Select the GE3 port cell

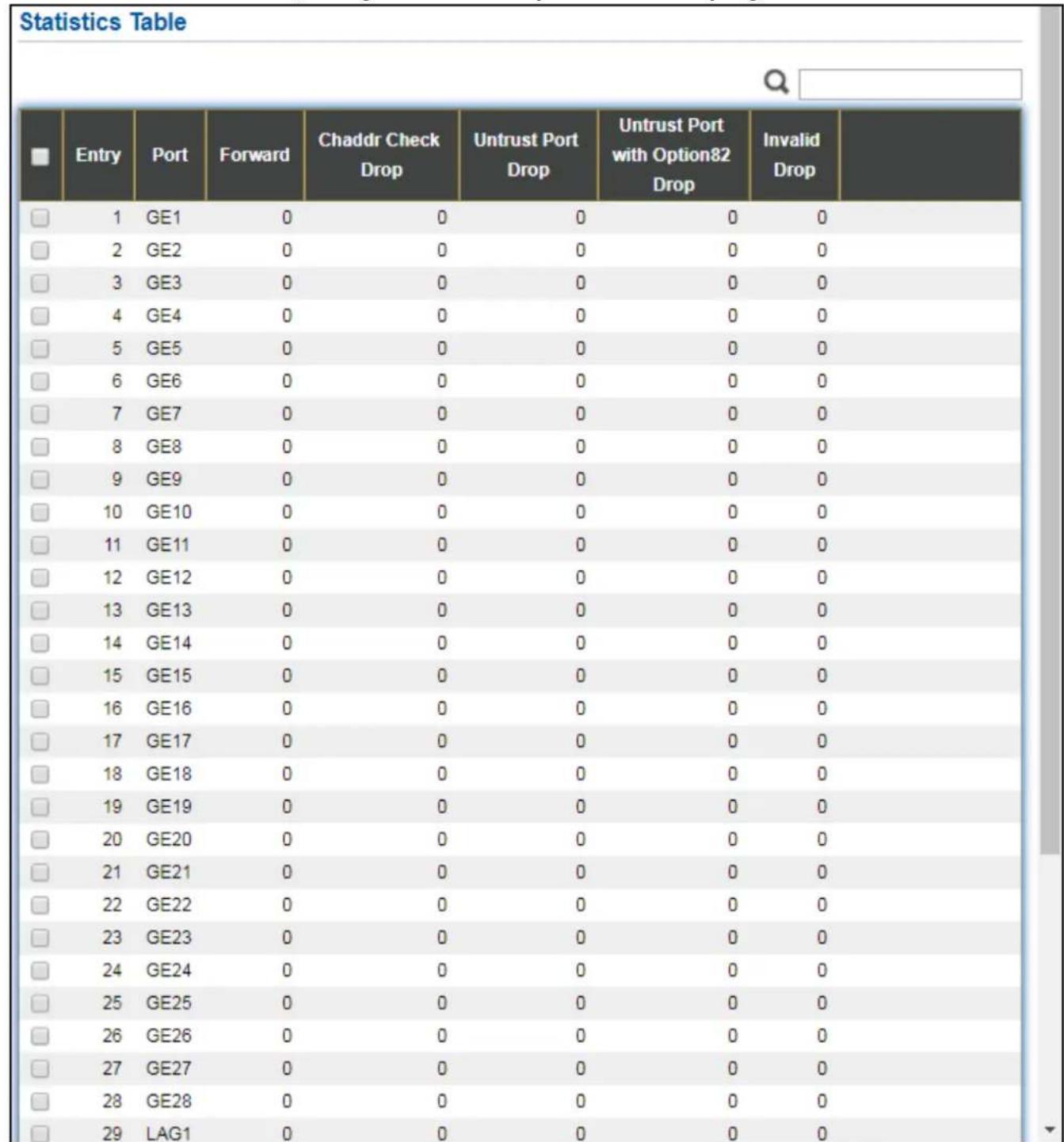click(x=163, y=284)
